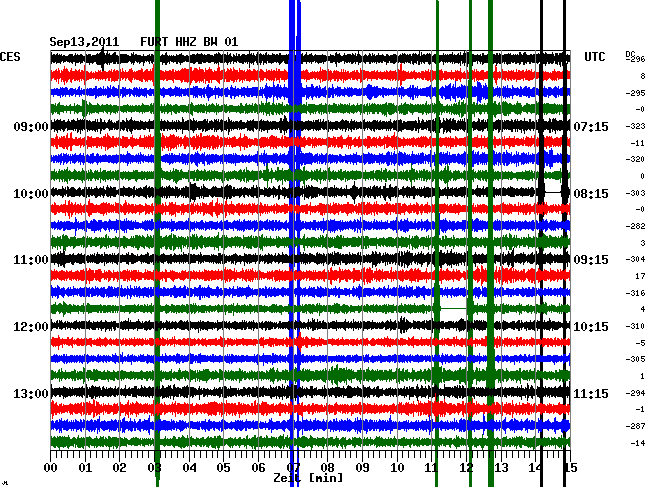Viewport: 650px width, 494px height.
Task: Click the DC offset value -295
Action: click(x=635, y=93)
